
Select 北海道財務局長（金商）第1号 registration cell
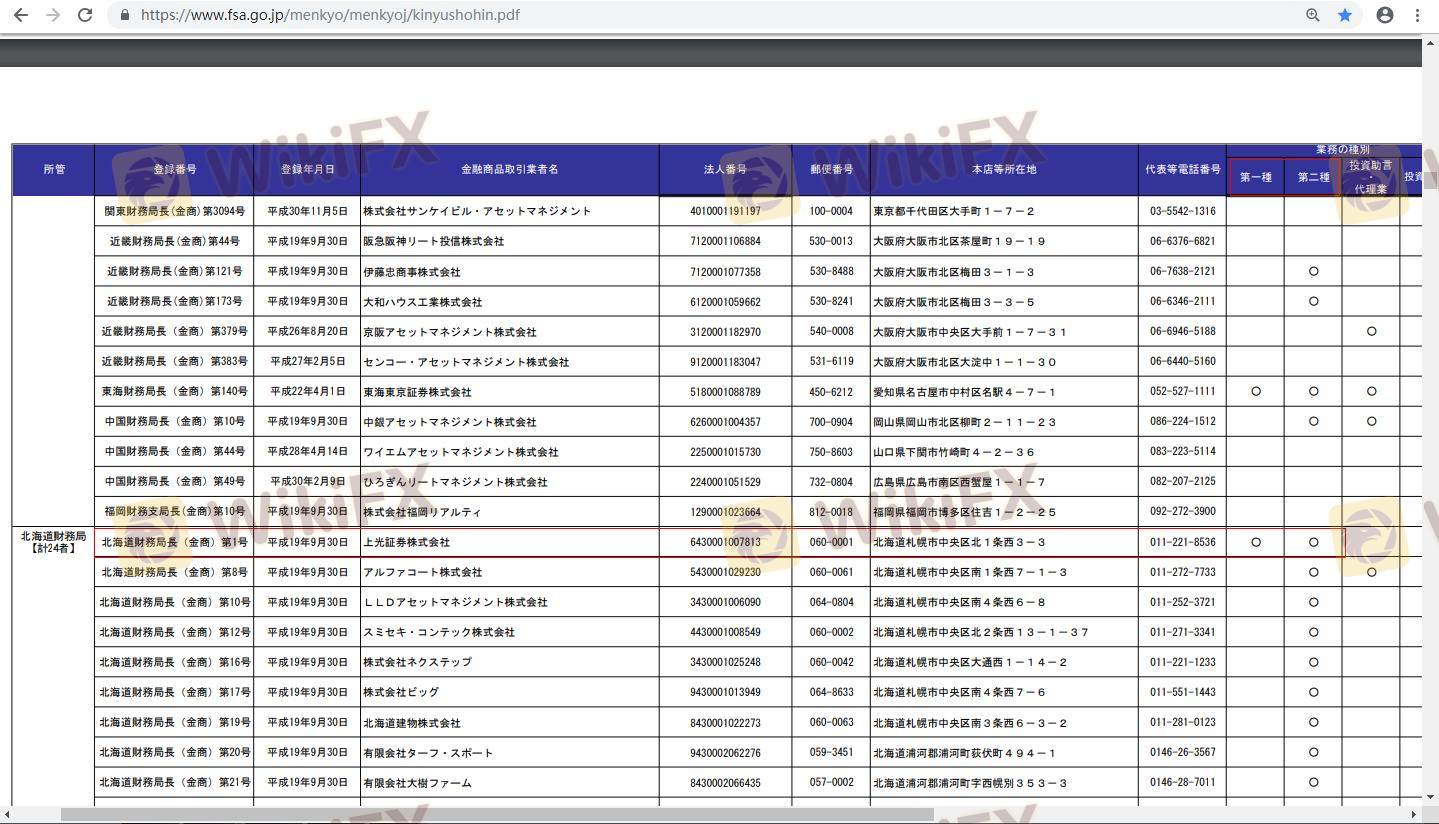(174, 542)
